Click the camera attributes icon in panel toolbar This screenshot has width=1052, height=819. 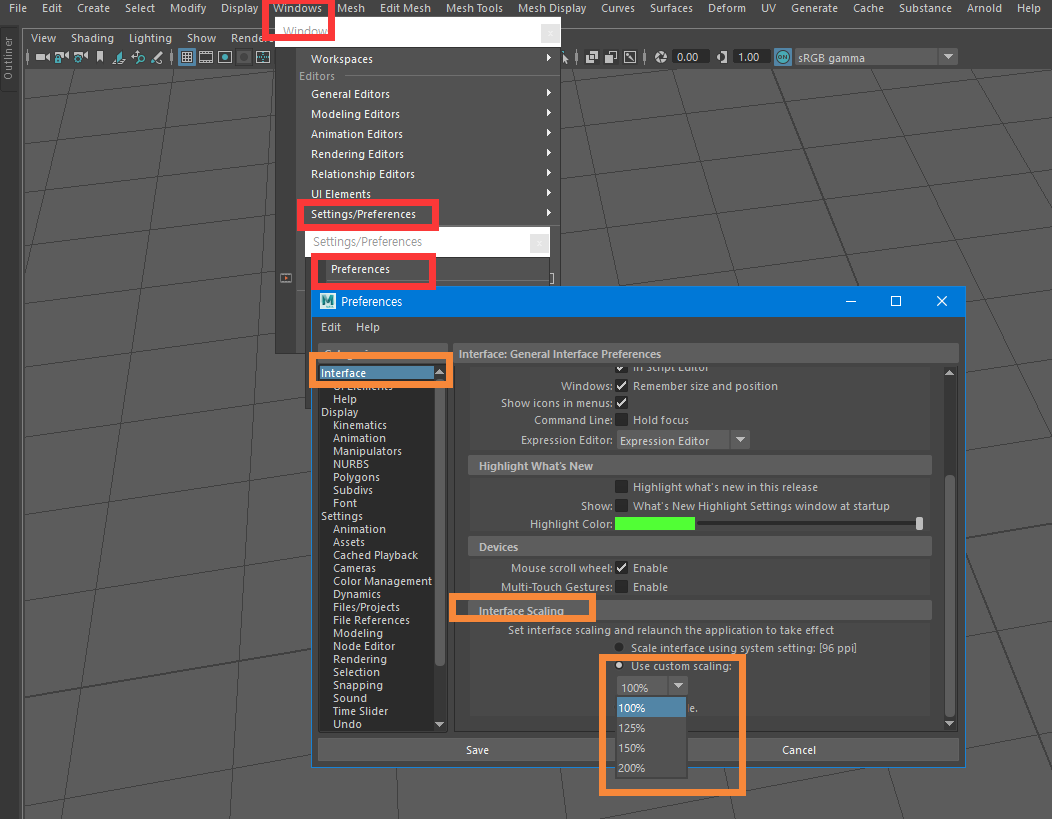coord(79,57)
